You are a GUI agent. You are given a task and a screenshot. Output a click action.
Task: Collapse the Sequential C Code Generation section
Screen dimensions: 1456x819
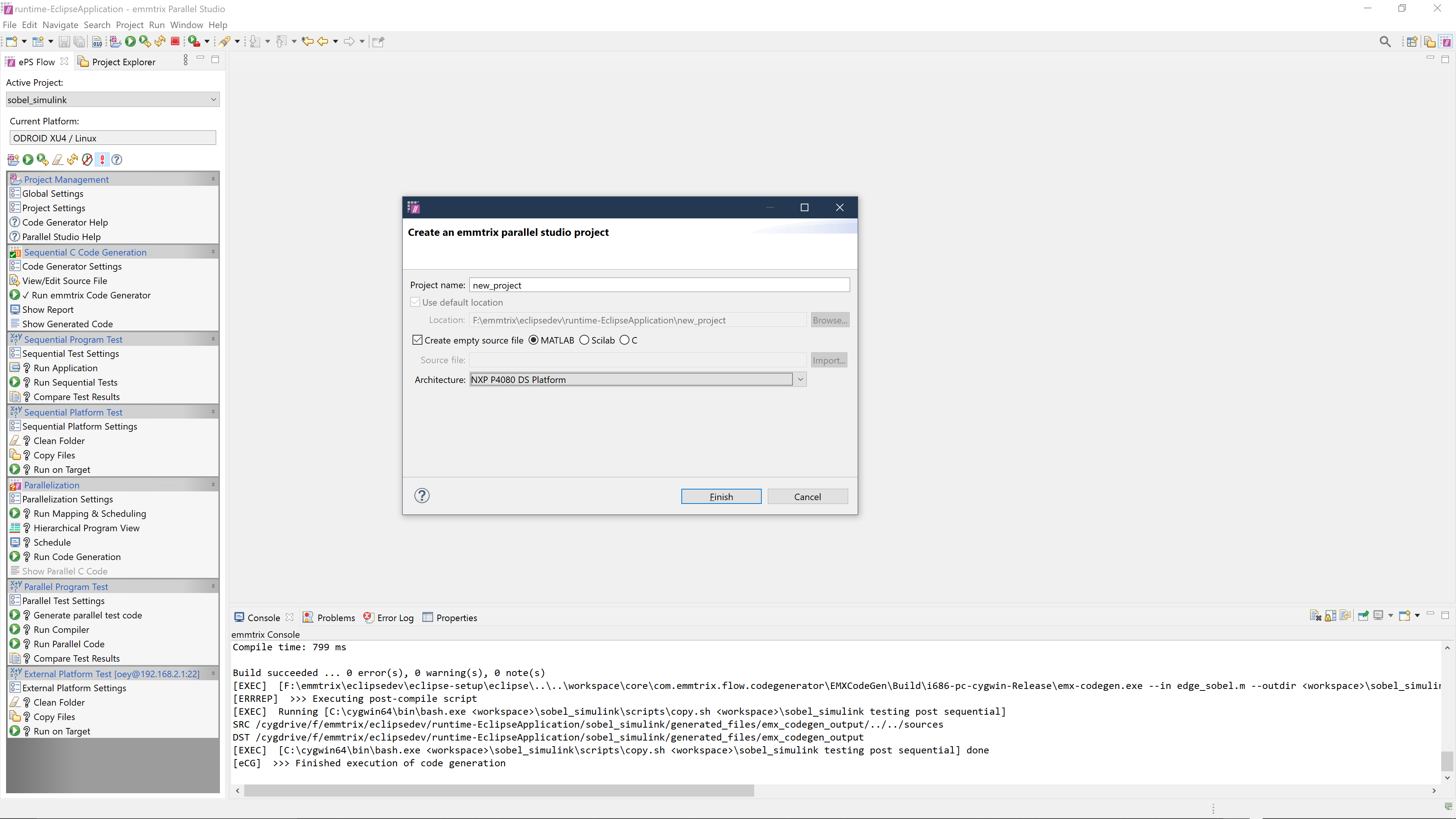tap(213, 252)
